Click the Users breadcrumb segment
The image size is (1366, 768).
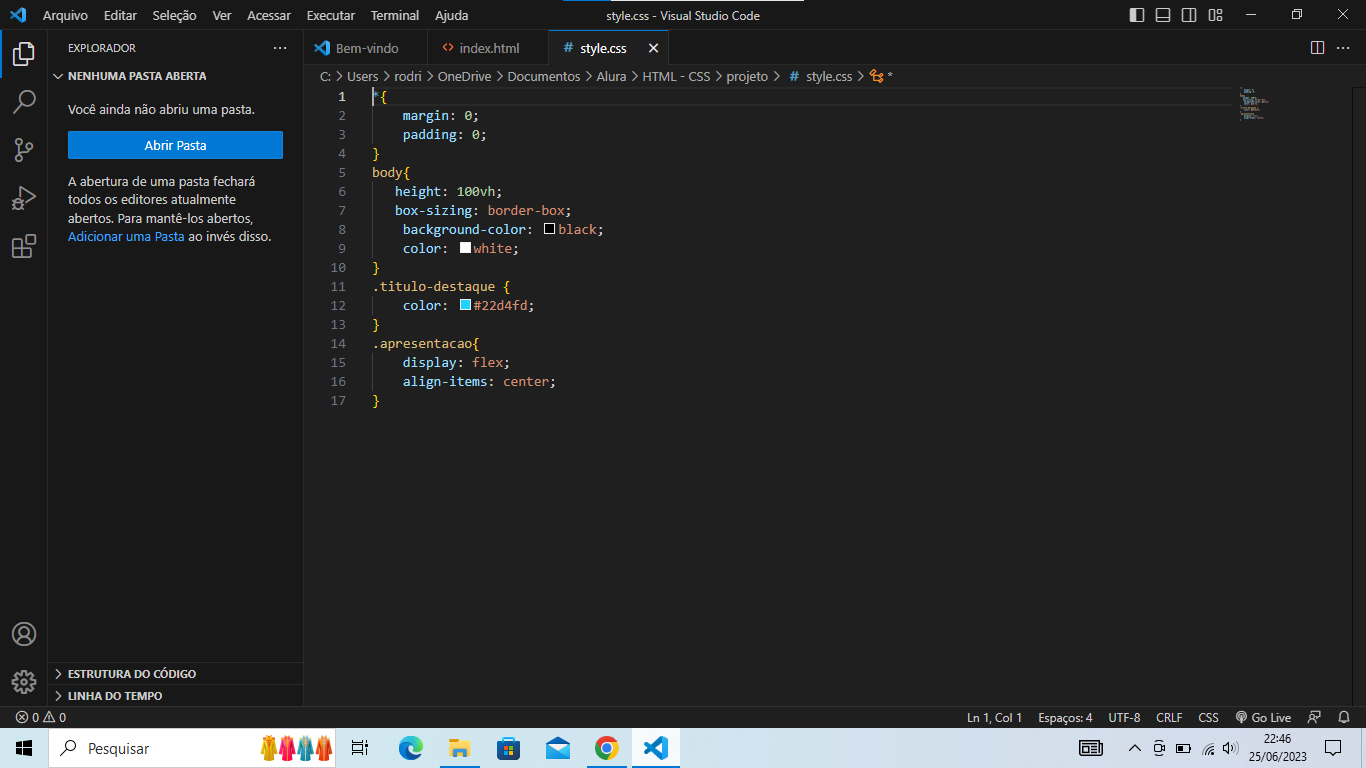coord(363,76)
